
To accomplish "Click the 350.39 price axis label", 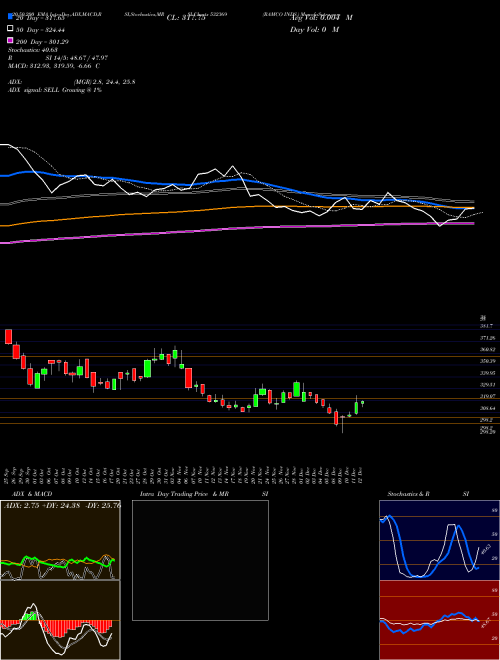I will click(x=486, y=361).
